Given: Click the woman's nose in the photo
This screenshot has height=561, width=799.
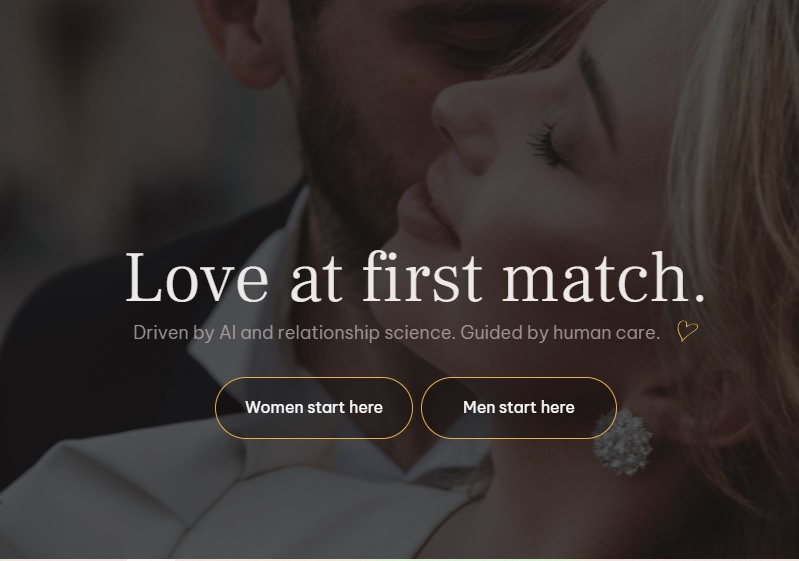Looking at the screenshot, I should coord(461,127).
